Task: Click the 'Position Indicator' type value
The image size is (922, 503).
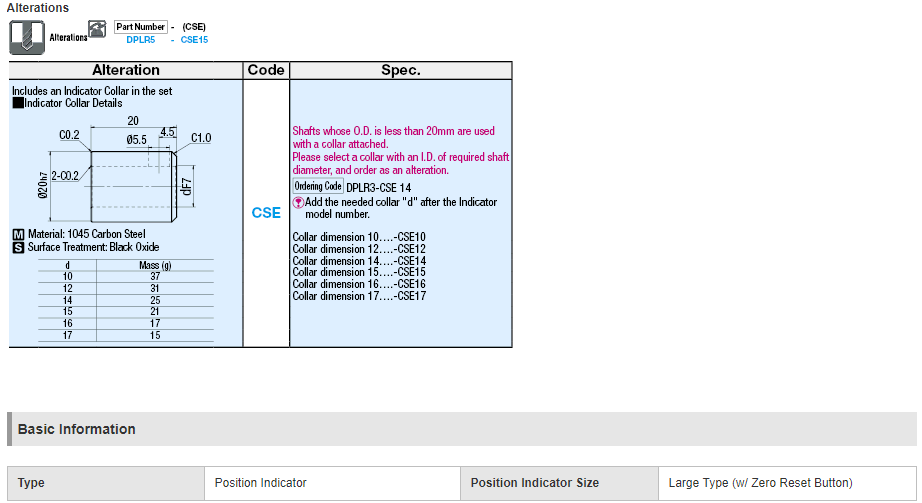Action: click(x=260, y=483)
